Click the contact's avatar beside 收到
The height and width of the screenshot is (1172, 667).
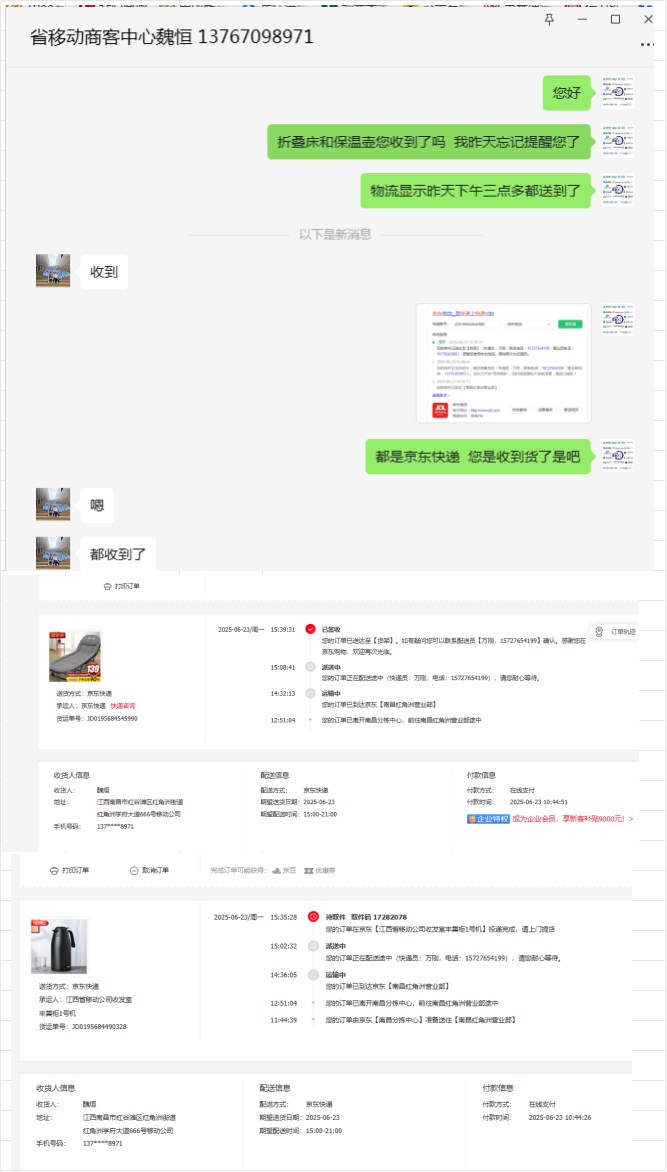[53, 271]
